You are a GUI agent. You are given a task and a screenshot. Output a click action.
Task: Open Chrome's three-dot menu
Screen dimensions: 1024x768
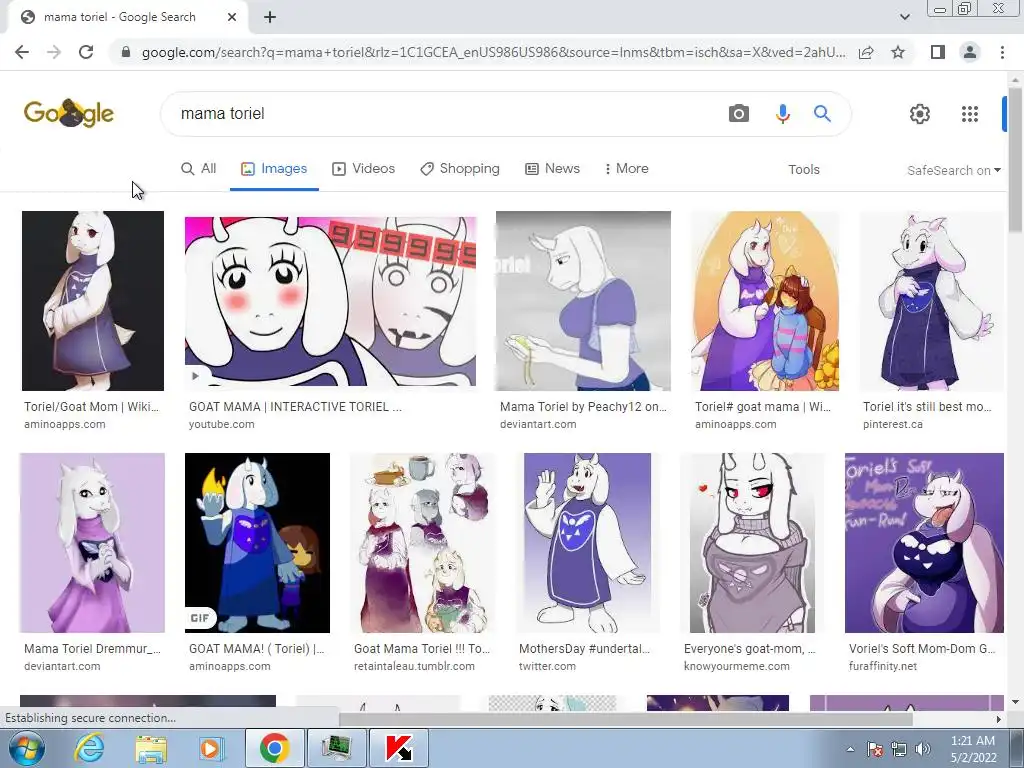pyautogui.click(x=1002, y=52)
